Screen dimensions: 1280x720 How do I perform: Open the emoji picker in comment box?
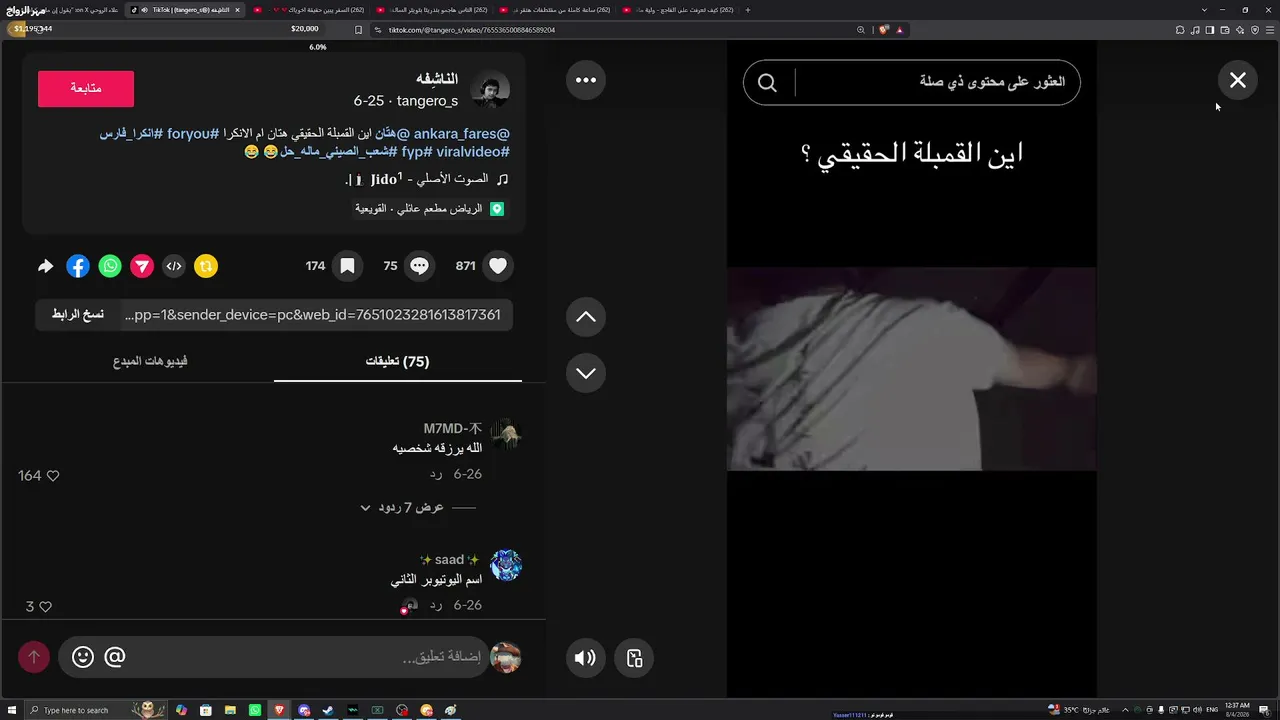(83, 657)
